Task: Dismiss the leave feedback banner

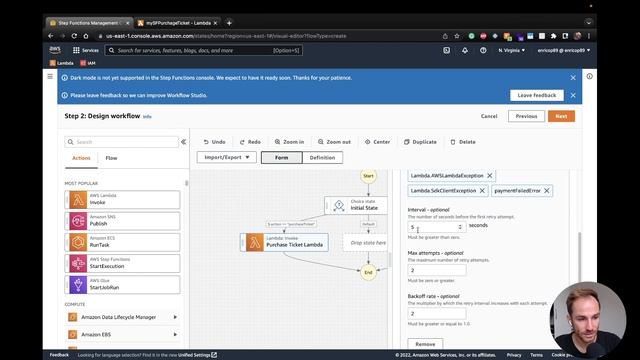Action: pos(573,95)
